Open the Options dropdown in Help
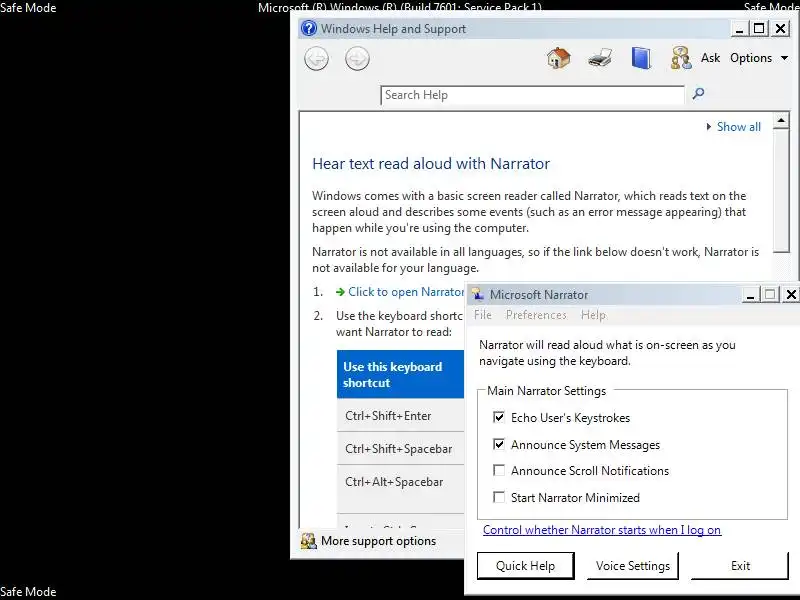Image resolution: width=800 pixels, height=600 pixels. coord(759,58)
